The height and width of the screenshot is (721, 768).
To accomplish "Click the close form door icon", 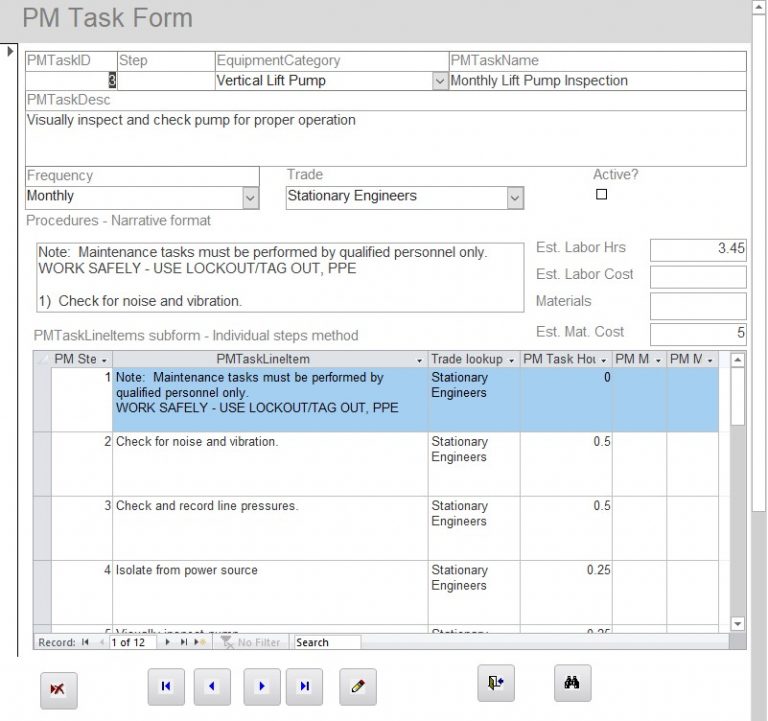I will (x=495, y=683).
